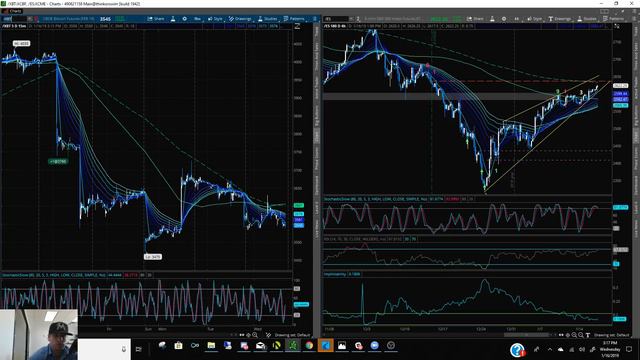The width and height of the screenshot is (640, 360).
Task: Click flask icon on right /ES chart toolbar
Action: [x=492, y=19]
